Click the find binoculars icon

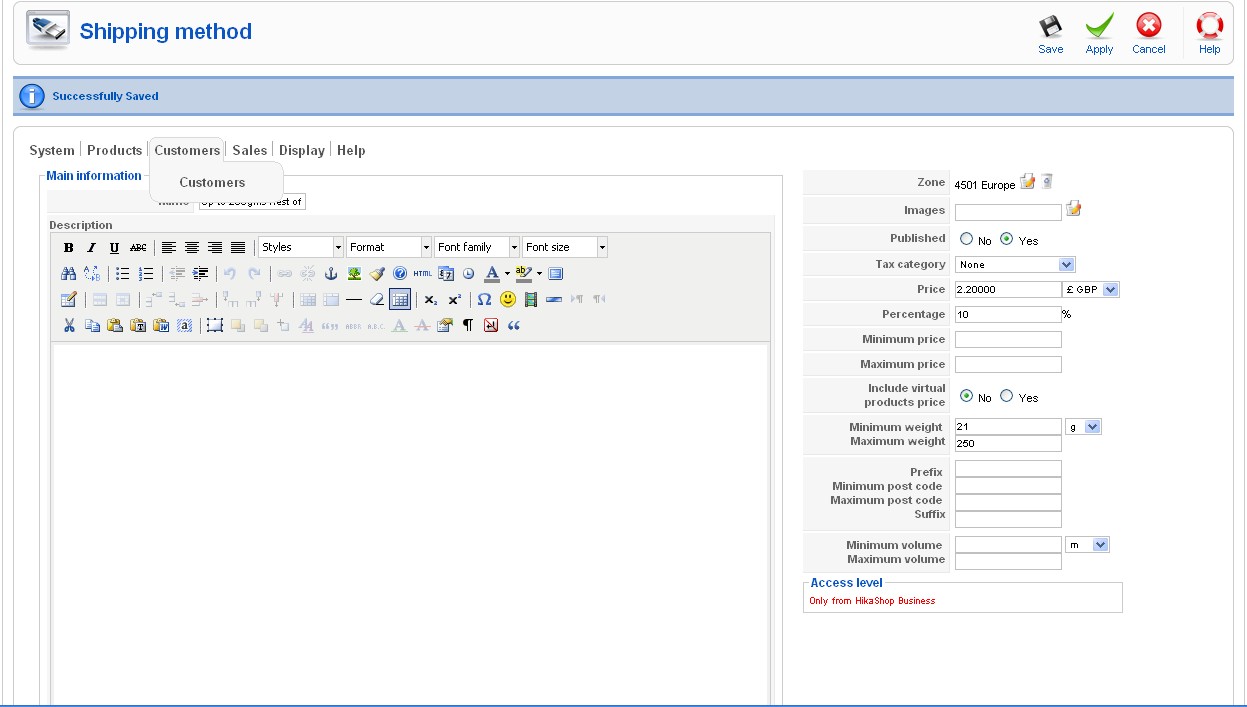tap(68, 273)
